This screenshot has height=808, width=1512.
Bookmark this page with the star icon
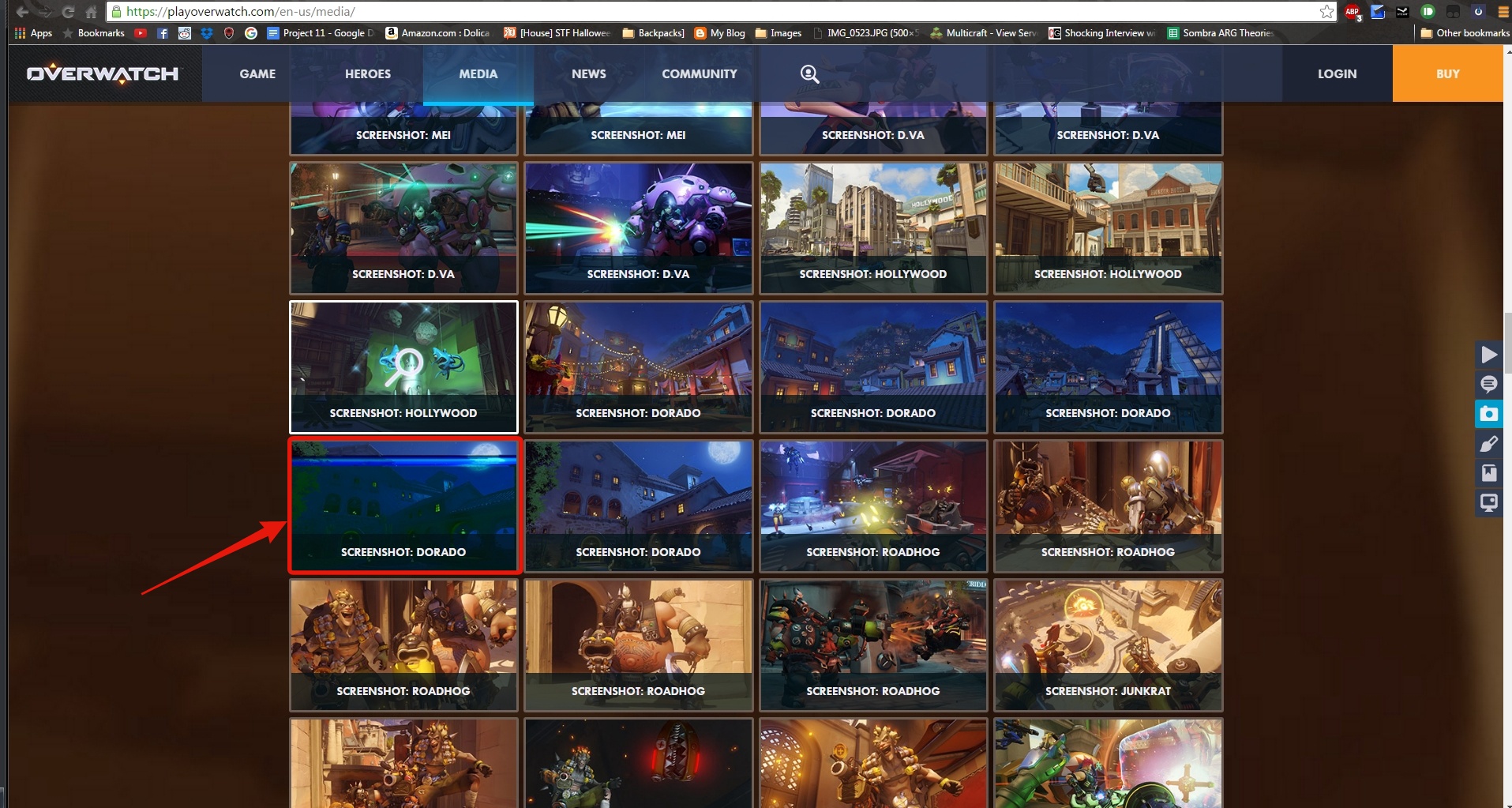coord(1326,12)
